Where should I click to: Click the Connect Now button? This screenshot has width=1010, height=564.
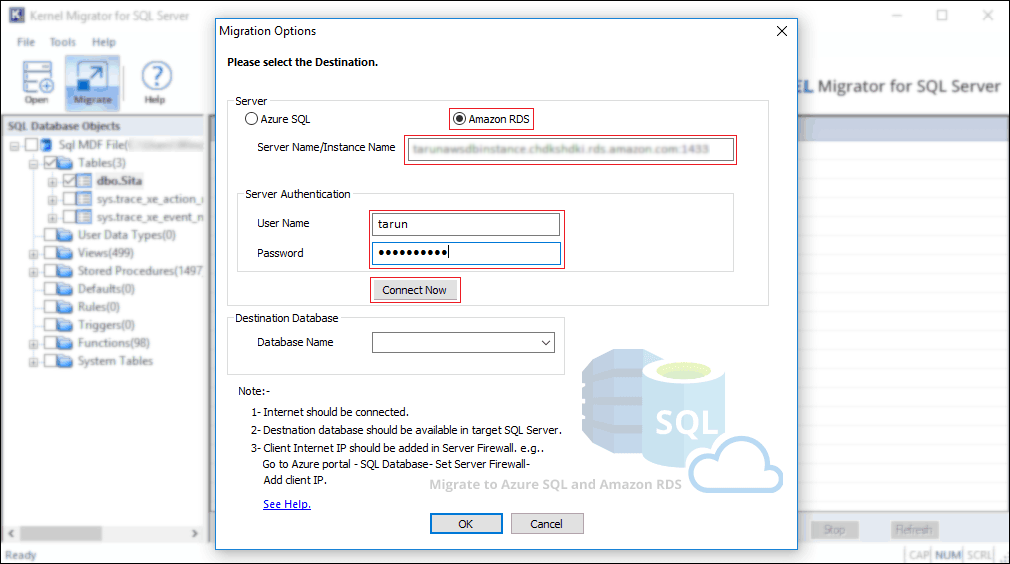(415, 290)
